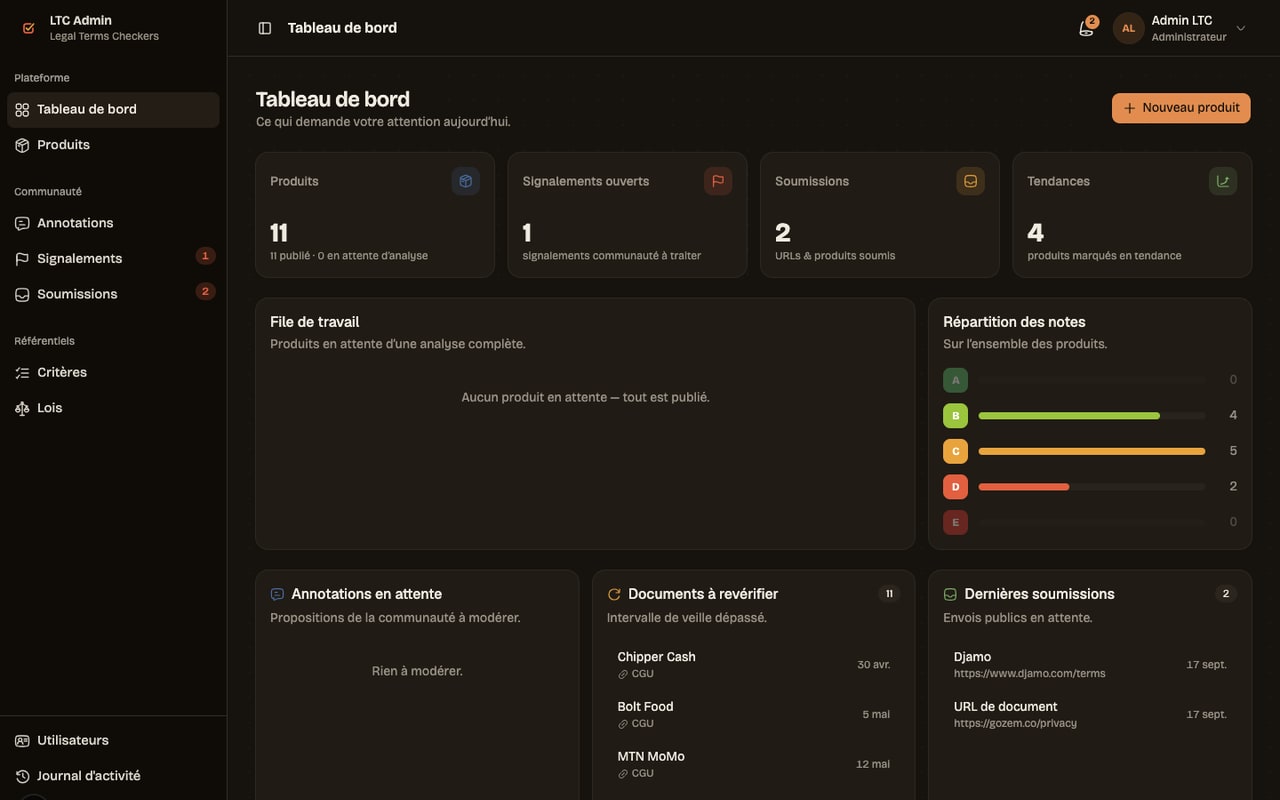The height and width of the screenshot is (800, 1280).
Task: Click the Nouveau produit button
Action: click(x=1181, y=108)
